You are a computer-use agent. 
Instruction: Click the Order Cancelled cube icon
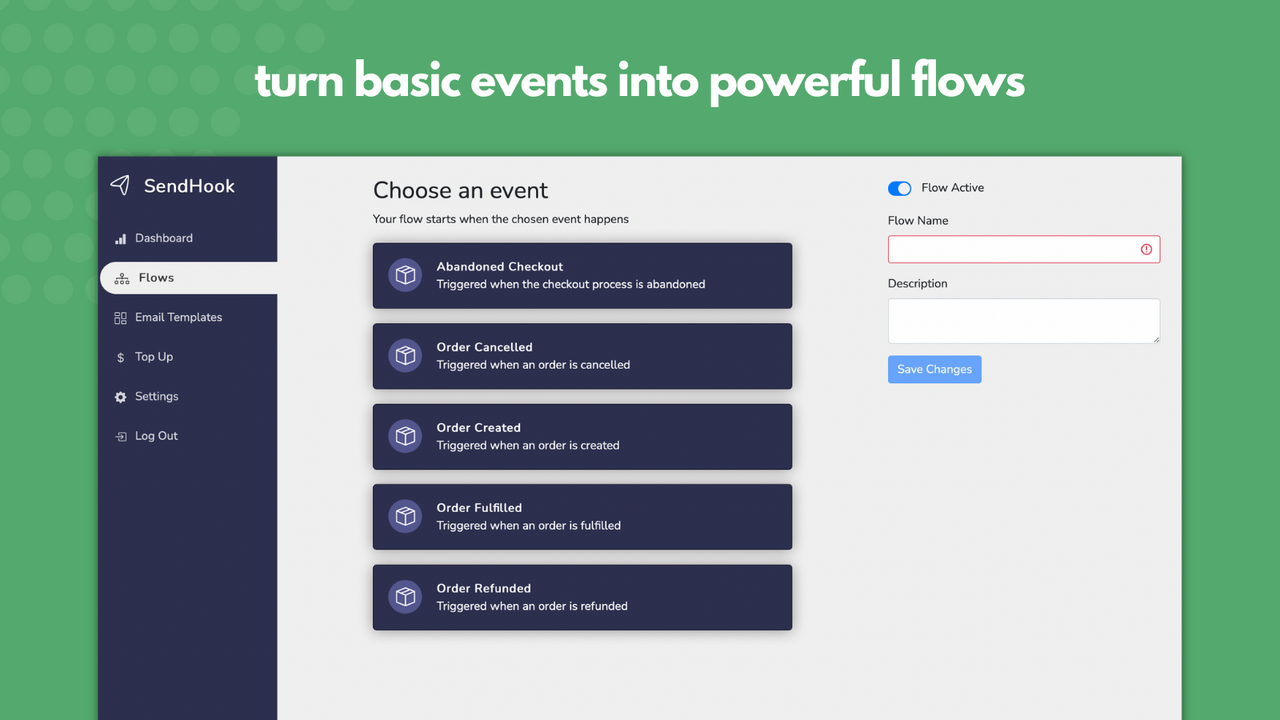point(404,356)
